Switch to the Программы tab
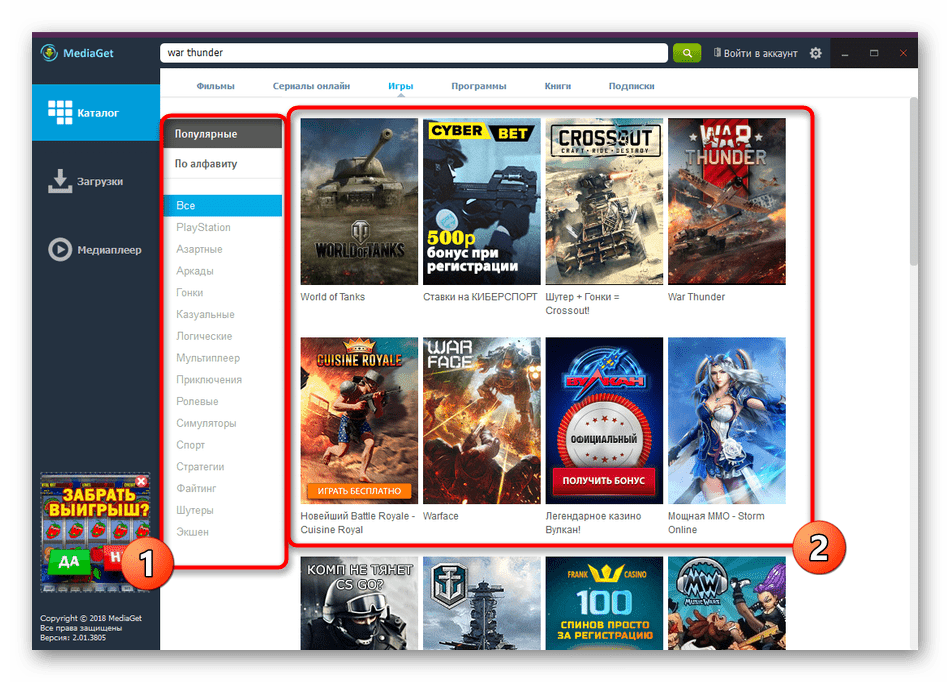Image resolution: width=950 pixels, height=682 pixels. tap(479, 86)
